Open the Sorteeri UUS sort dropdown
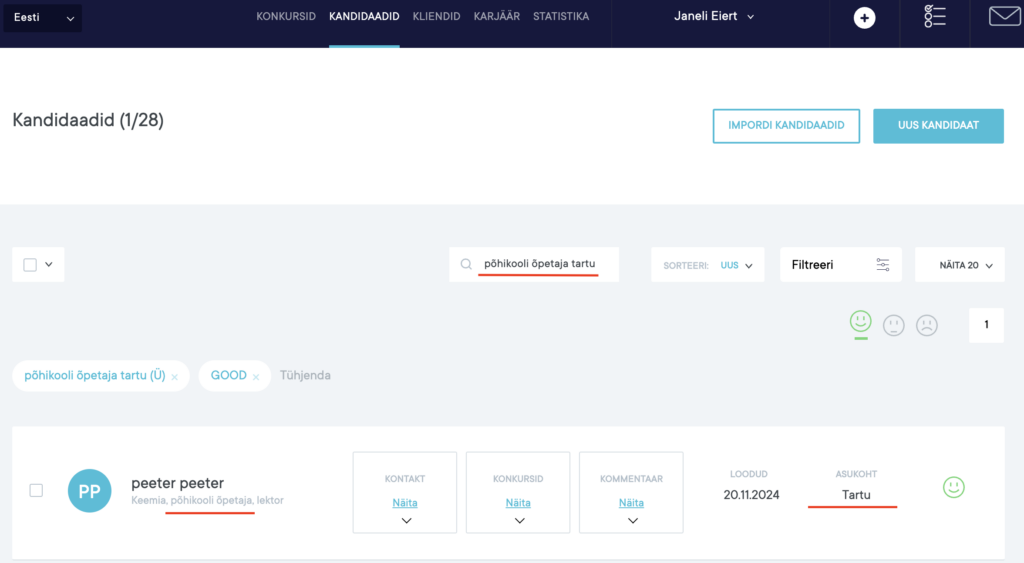Image resolution: width=1024 pixels, height=563 pixels. (x=708, y=265)
